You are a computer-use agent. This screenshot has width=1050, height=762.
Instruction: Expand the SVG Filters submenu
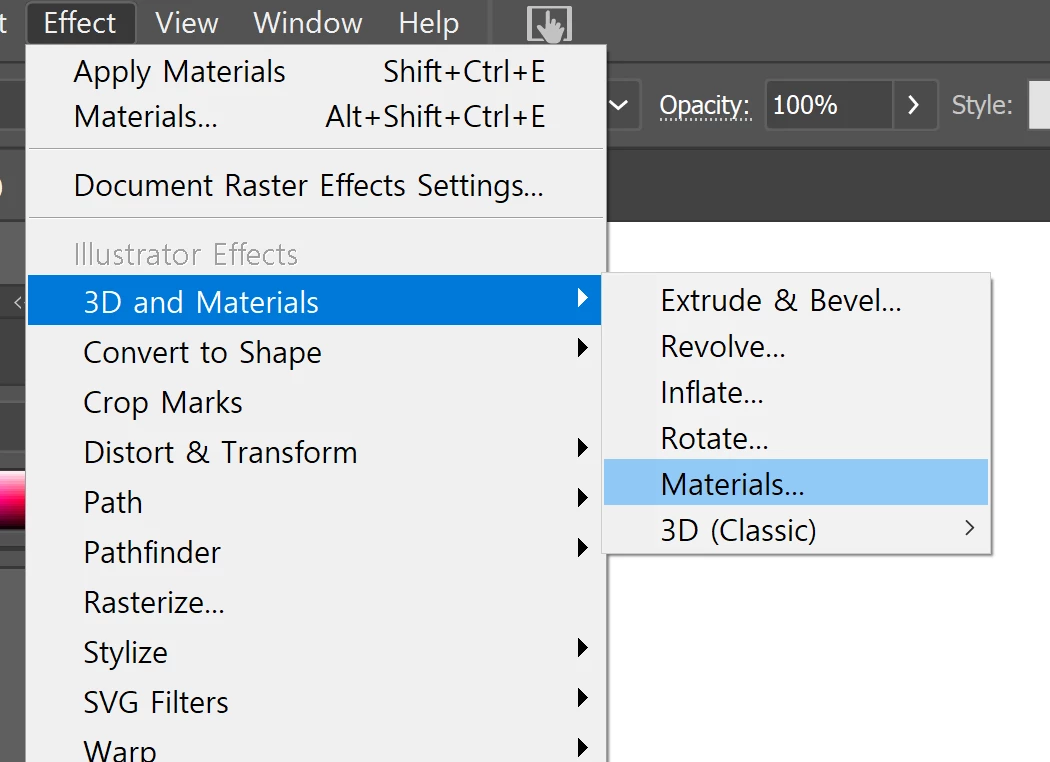point(315,702)
